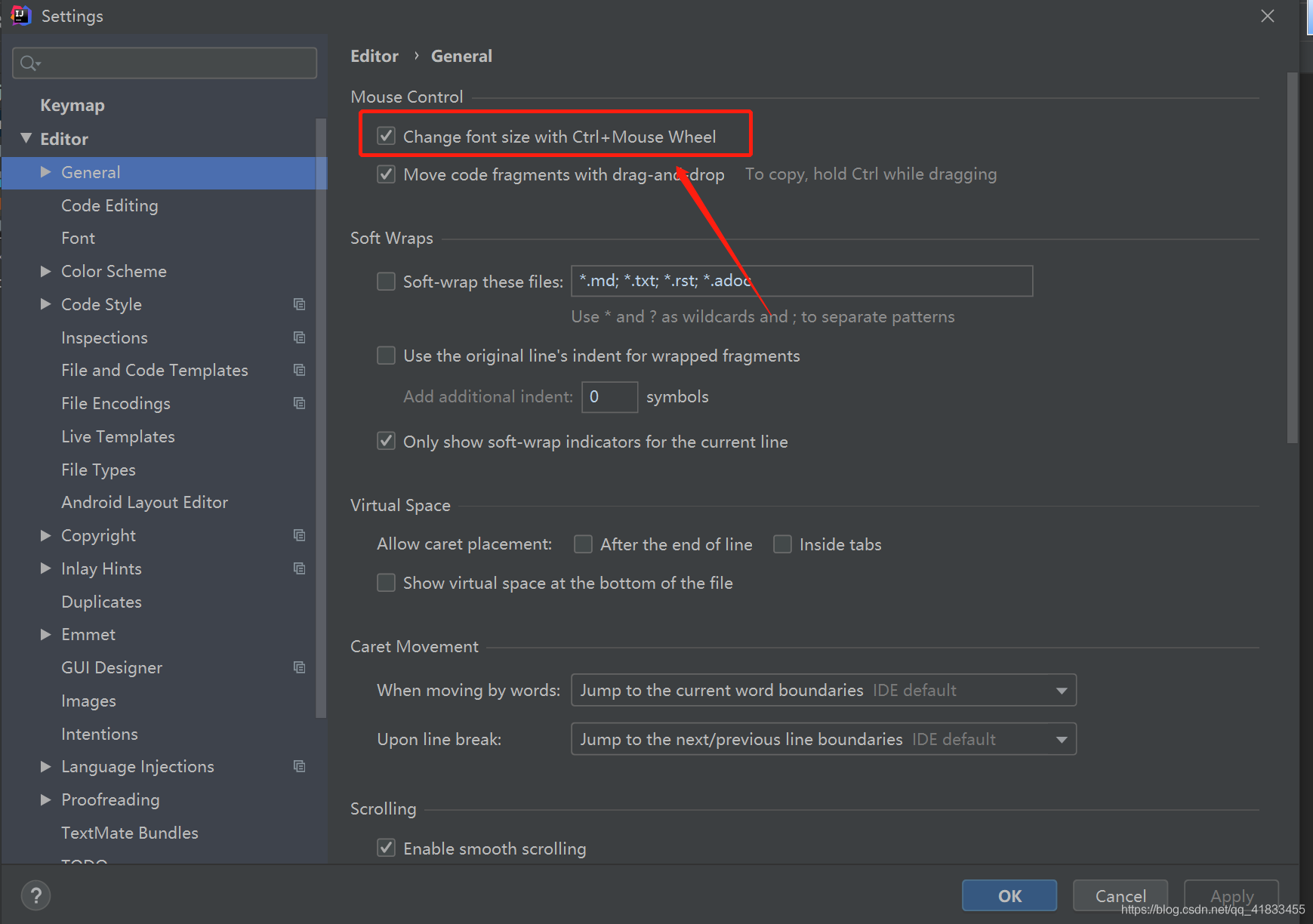Click the settings tree vertical scrollbar
The width and height of the screenshot is (1313, 924).
pyautogui.click(x=321, y=417)
